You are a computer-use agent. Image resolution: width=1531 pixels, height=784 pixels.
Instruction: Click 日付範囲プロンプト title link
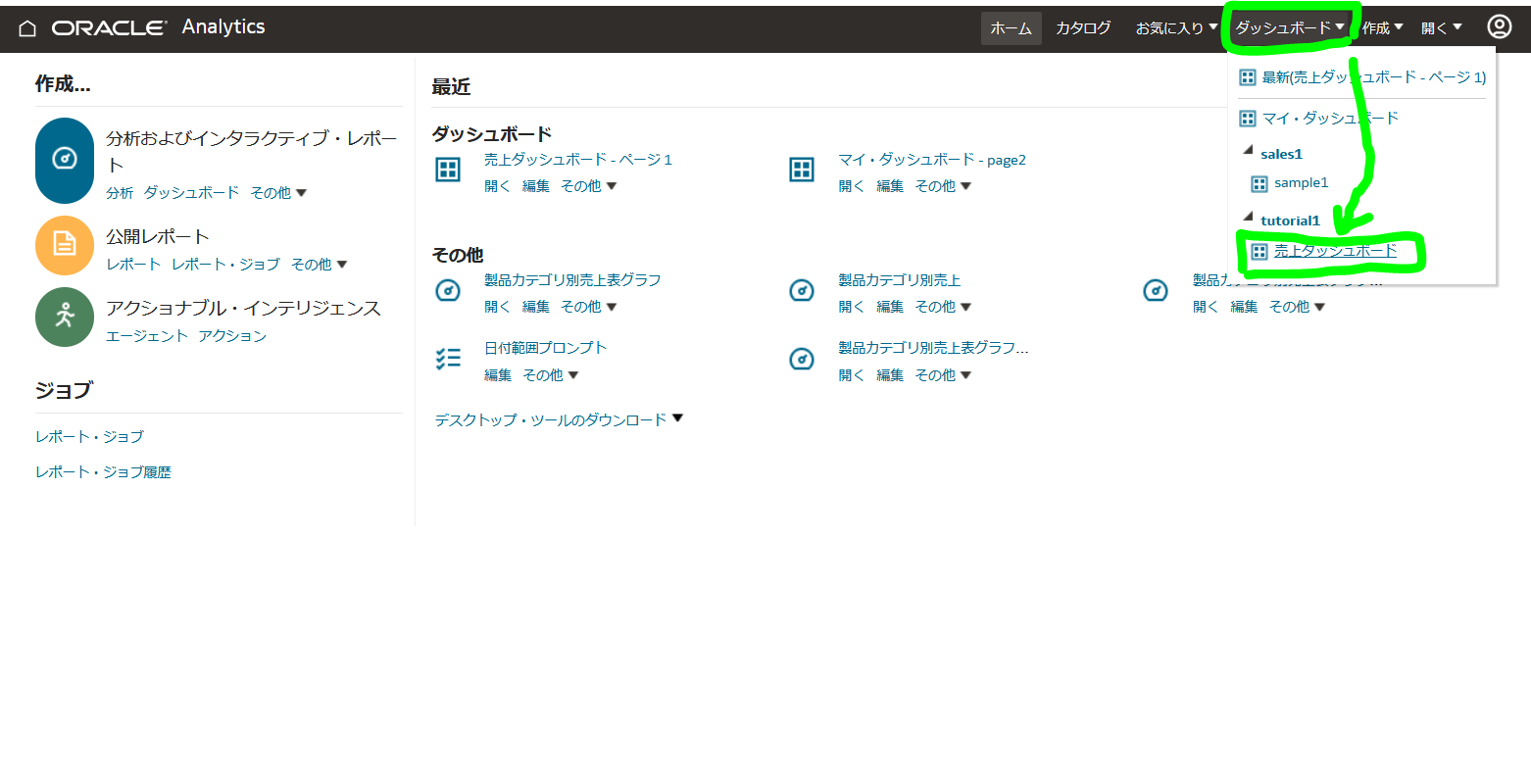546,348
